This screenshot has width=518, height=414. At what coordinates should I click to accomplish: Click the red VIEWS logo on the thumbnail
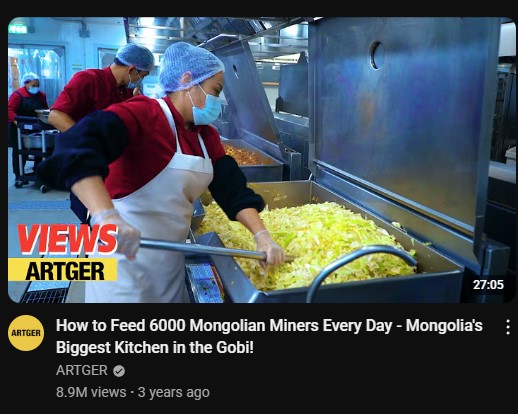pyautogui.click(x=67, y=239)
